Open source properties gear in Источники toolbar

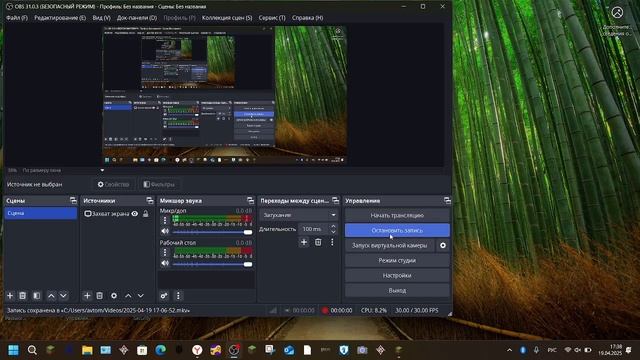[114, 296]
